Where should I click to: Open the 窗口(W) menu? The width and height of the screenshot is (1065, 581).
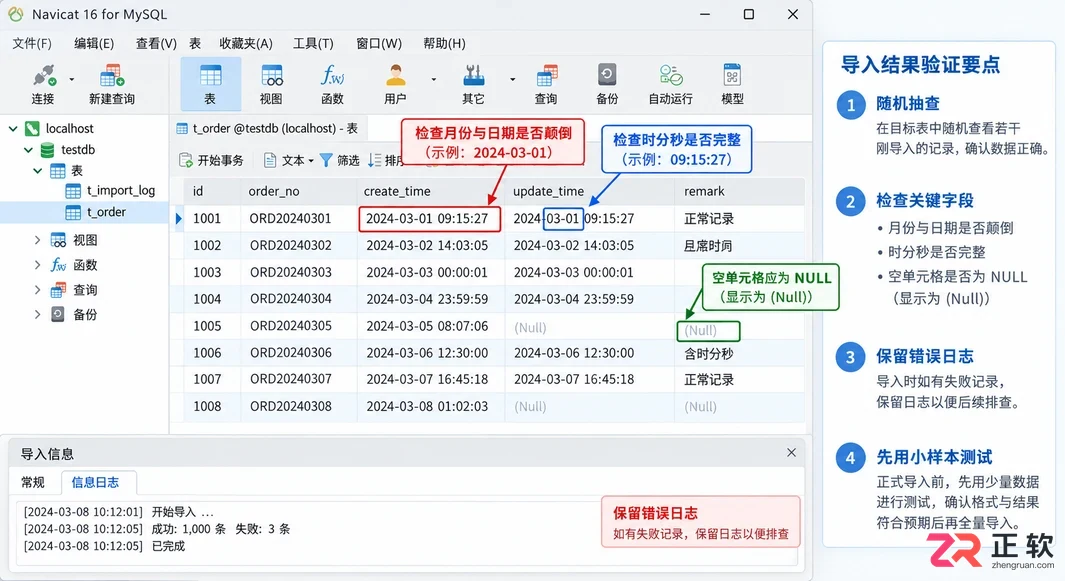tap(379, 43)
